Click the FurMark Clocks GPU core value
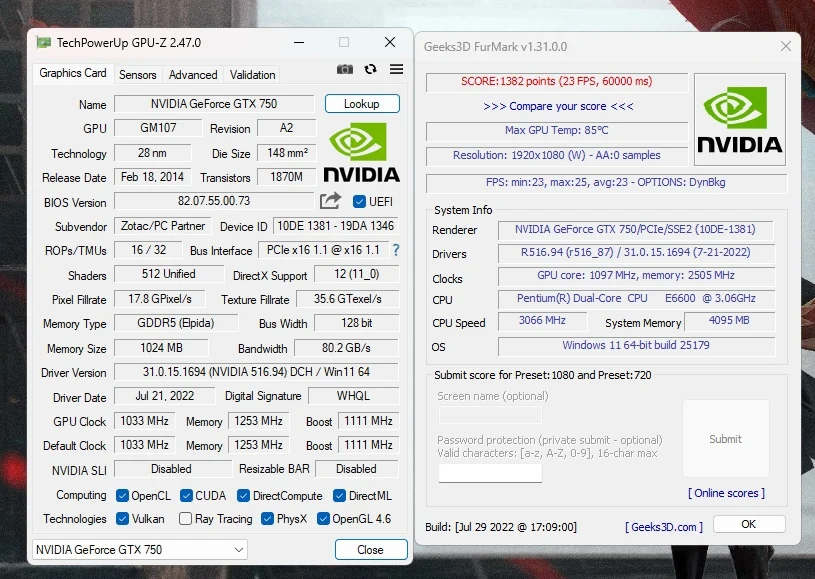815x579 pixels. [x=636, y=275]
